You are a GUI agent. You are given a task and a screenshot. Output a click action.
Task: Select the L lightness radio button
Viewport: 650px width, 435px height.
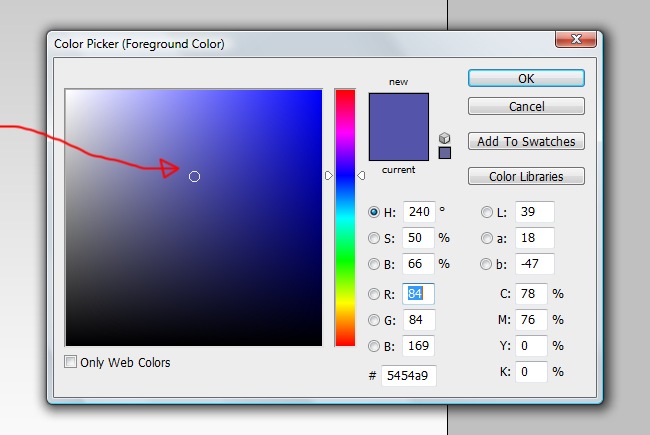pyautogui.click(x=487, y=212)
